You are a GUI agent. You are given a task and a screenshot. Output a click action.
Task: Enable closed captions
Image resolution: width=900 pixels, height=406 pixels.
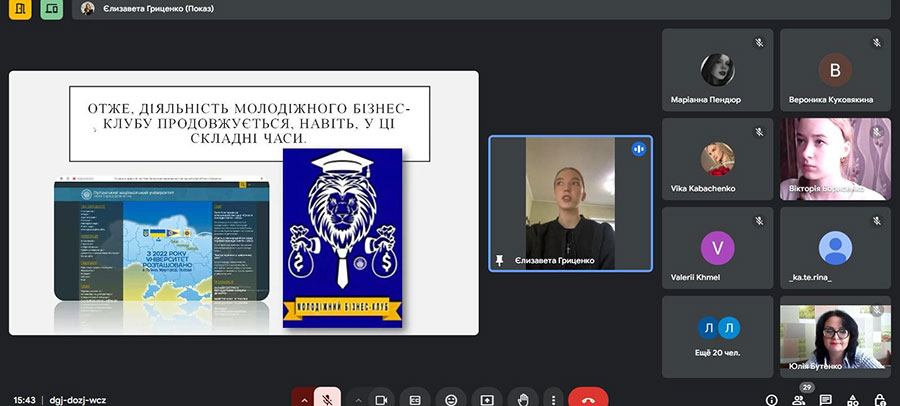415,399
